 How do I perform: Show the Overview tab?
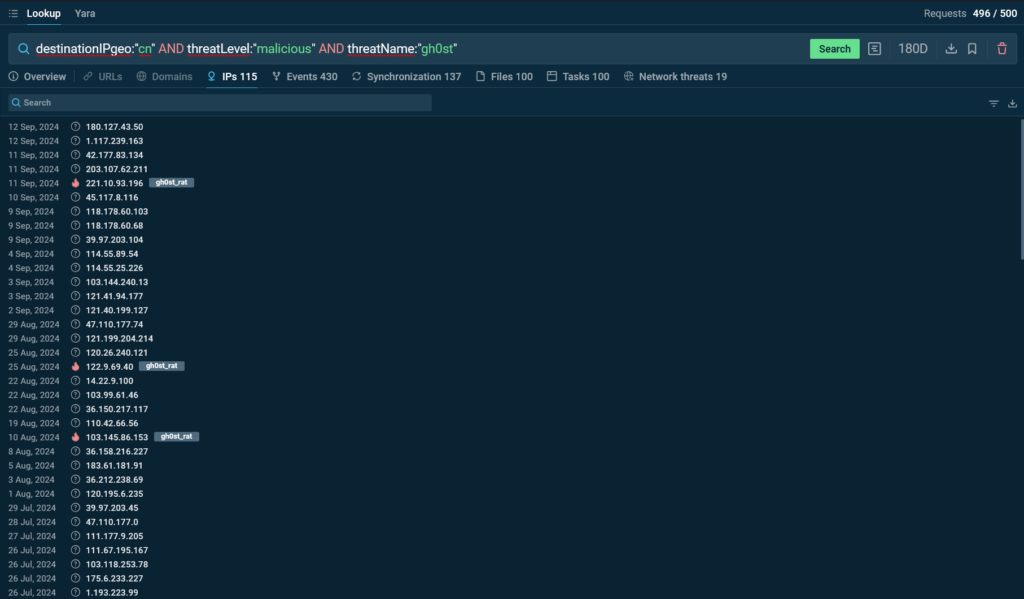[x=37, y=77]
